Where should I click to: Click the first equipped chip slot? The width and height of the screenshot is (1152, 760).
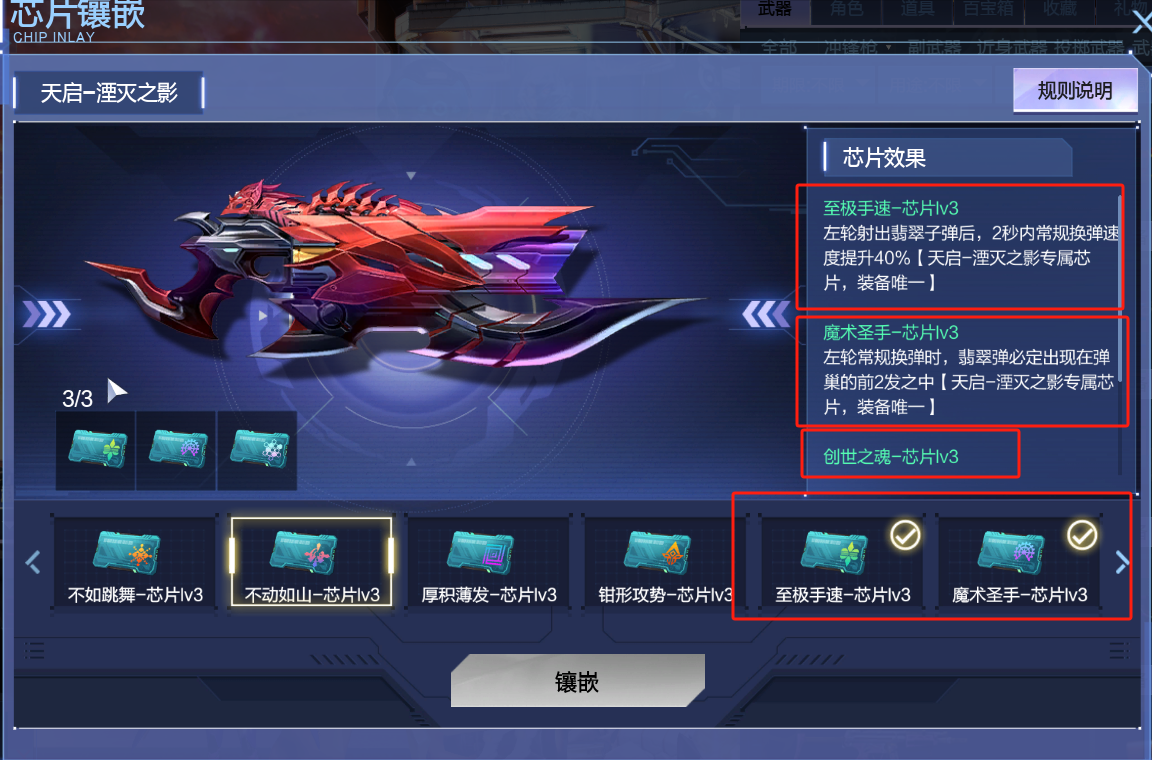click(96, 451)
